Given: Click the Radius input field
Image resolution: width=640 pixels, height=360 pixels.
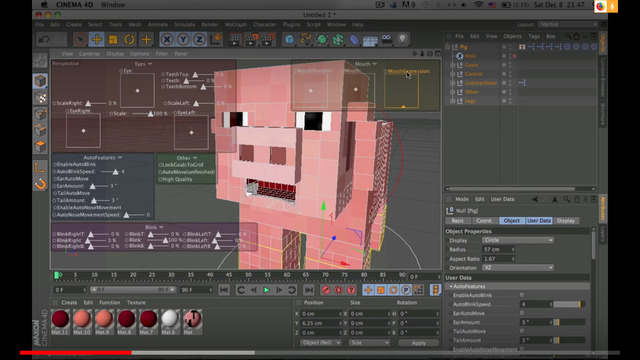Looking at the screenshot, I should (x=498, y=249).
